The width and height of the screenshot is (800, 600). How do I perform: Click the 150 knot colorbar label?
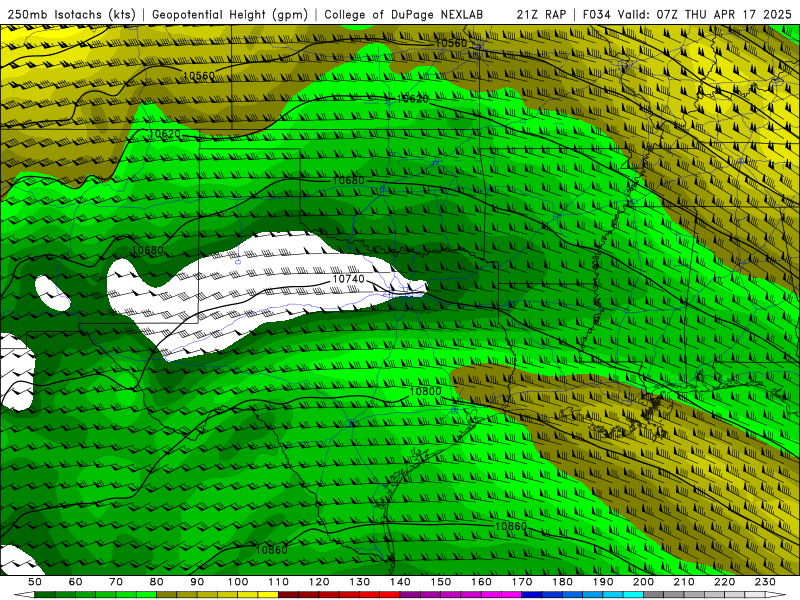click(441, 582)
